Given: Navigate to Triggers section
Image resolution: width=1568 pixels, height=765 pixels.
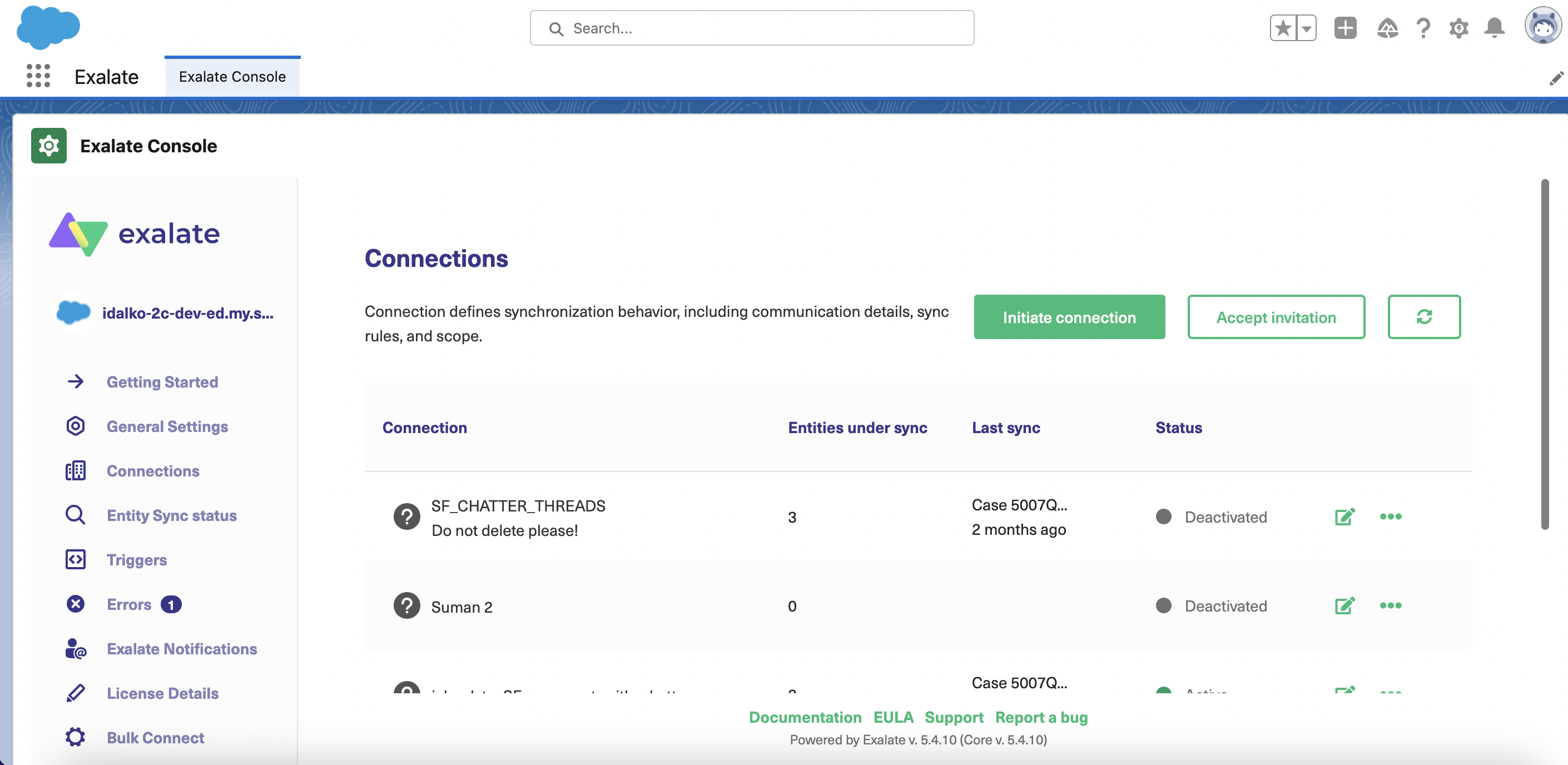Looking at the screenshot, I should coord(136,559).
